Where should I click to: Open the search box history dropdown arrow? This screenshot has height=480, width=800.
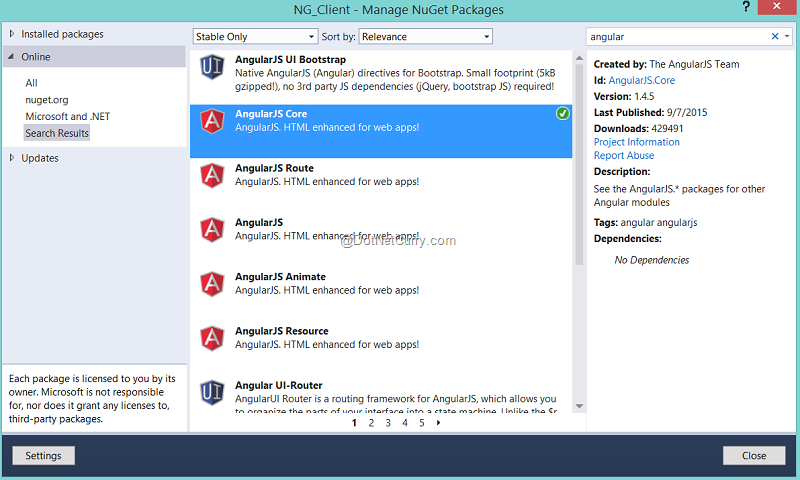787,36
